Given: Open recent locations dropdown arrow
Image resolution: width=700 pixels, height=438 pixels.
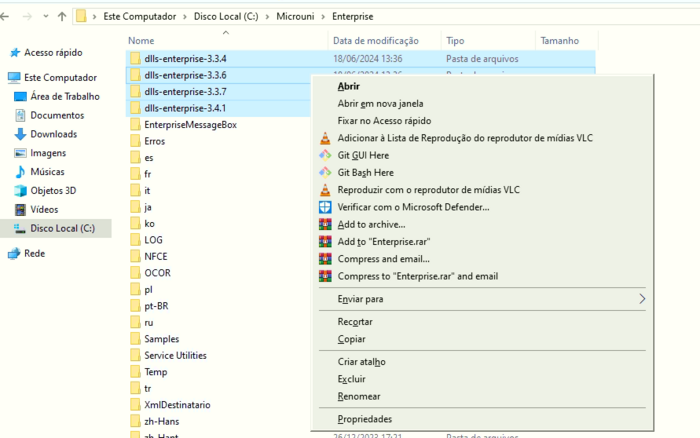Looking at the screenshot, I should click(46, 17).
